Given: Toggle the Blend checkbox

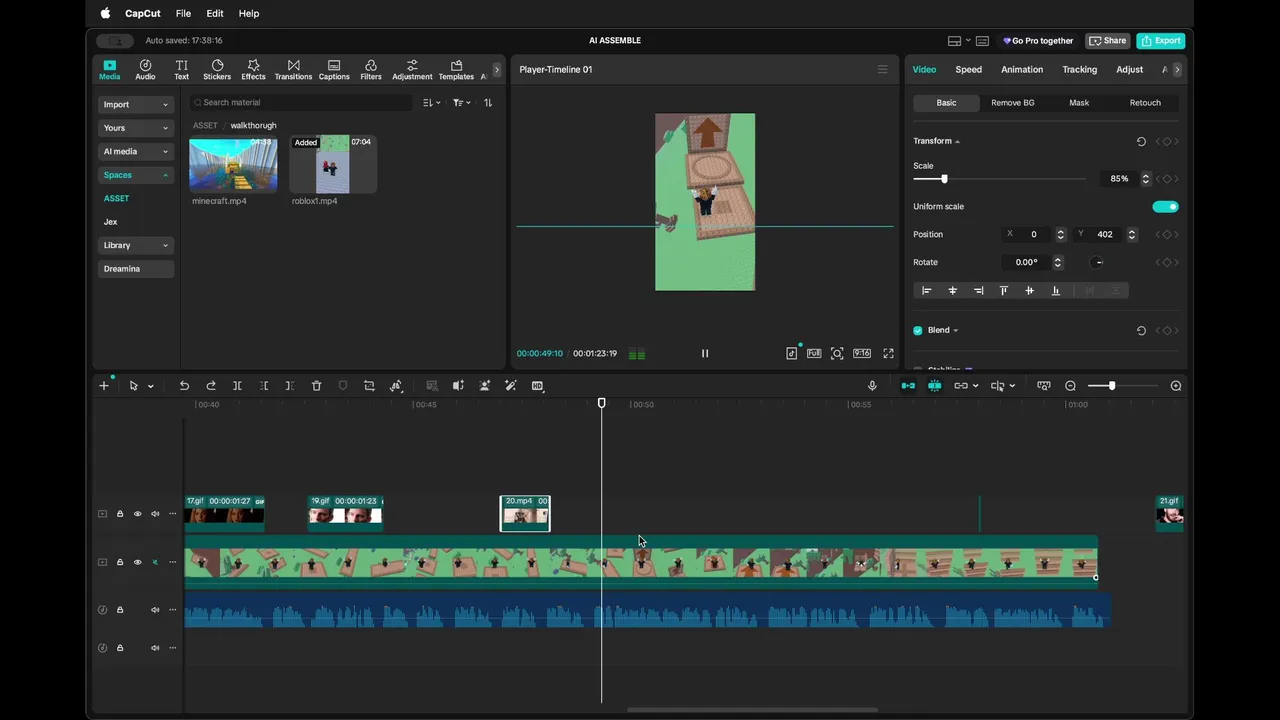Looking at the screenshot, I should point(918,330).
